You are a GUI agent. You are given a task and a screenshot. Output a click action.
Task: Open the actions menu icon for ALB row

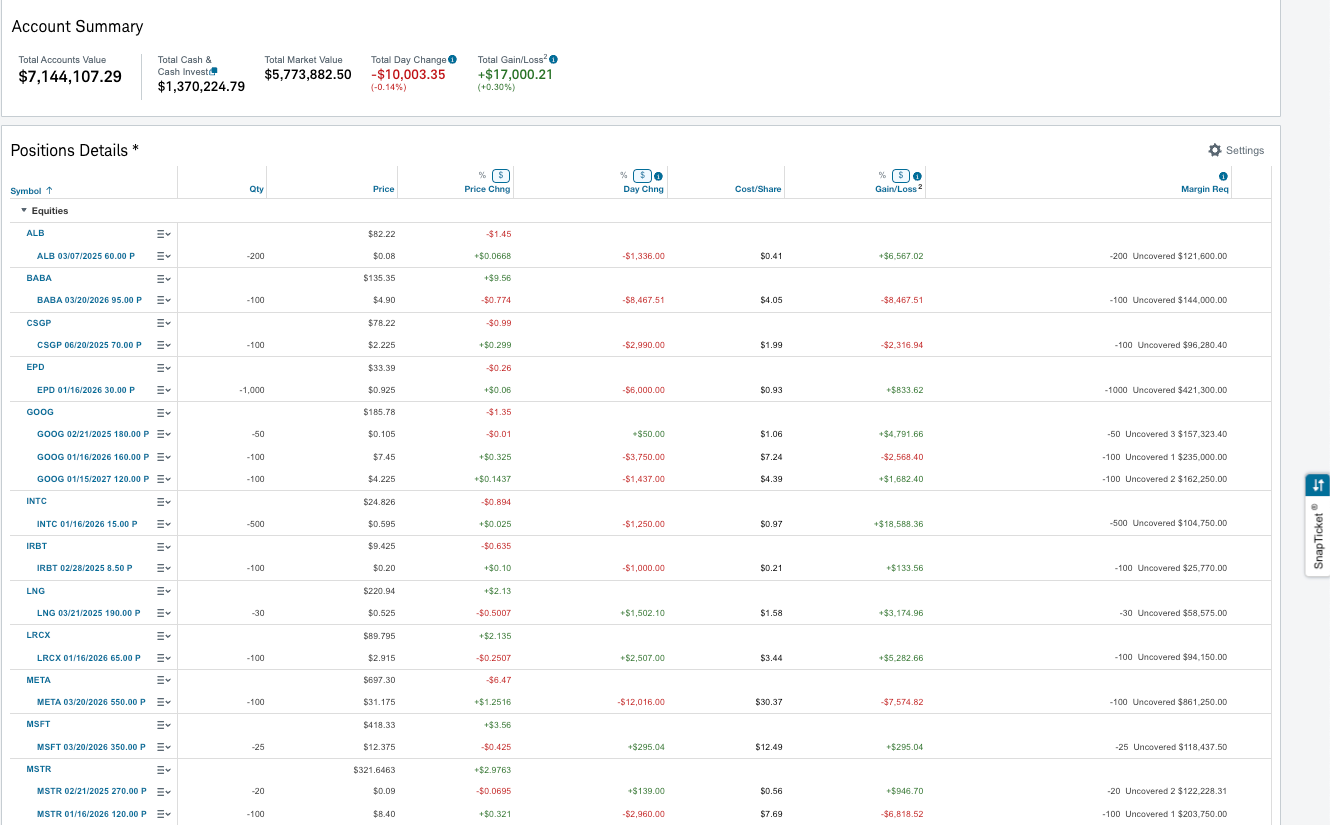coord(164,233)
